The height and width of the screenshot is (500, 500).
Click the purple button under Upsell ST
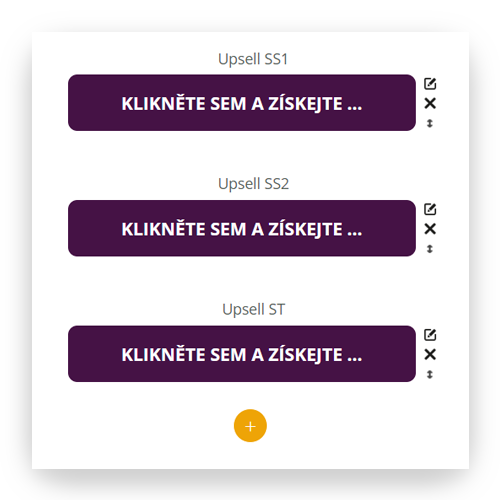coord(242,354)
